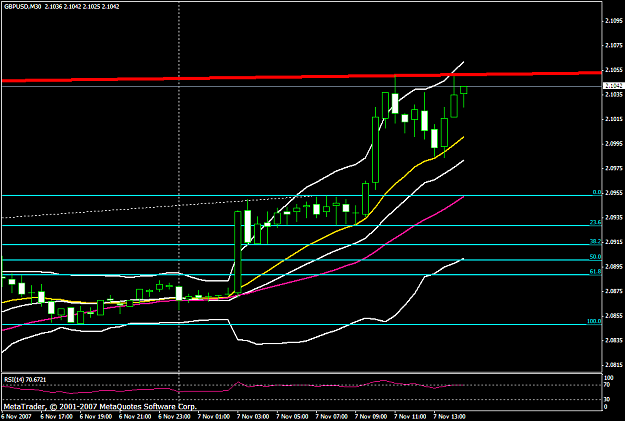Click the 6 Nov 2007 date label
This screenshot has width=625, height=421.
[16, 416]
